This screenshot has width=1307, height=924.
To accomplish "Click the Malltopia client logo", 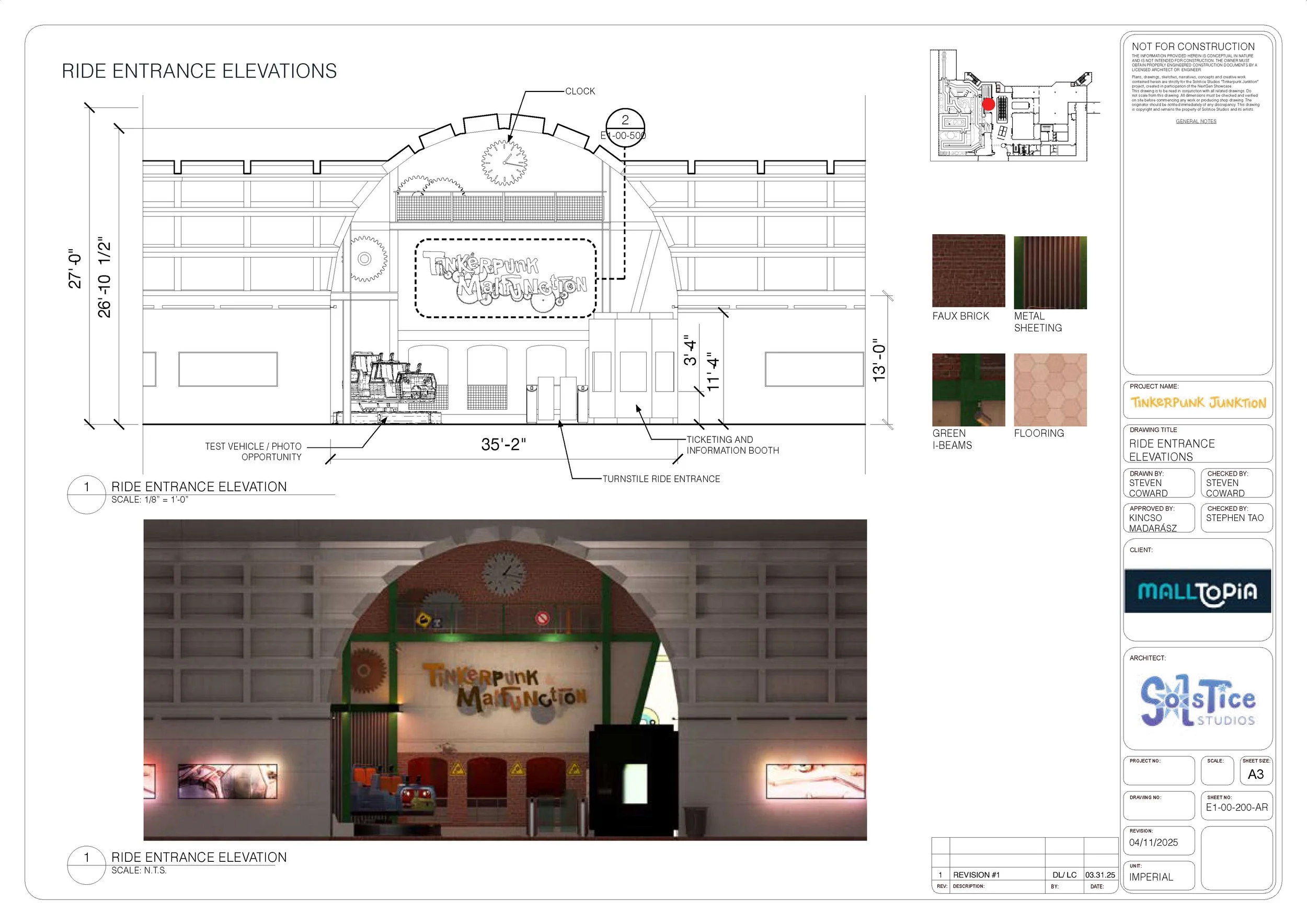I will coord(1197,591).
